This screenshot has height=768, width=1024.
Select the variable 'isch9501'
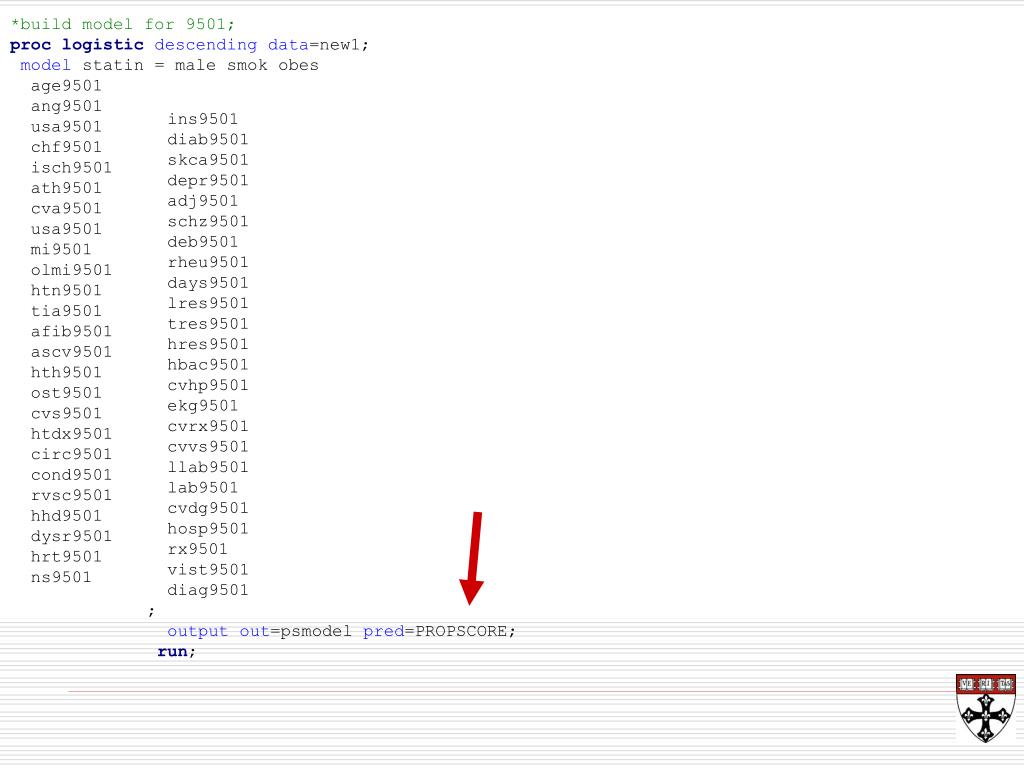(71, 168)
